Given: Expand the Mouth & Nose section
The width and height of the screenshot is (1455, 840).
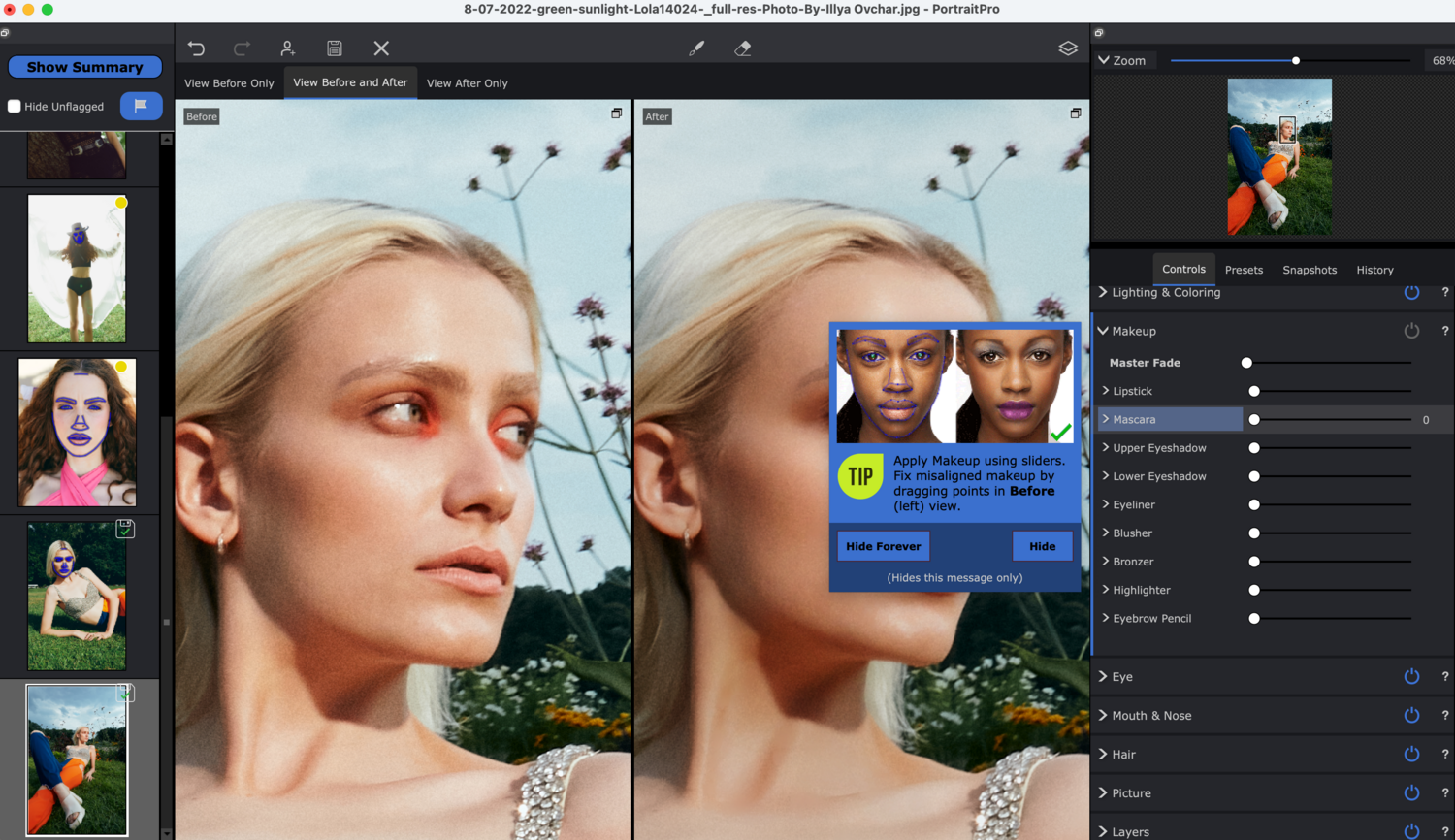Looking at the screenshot, I should pos(1150,716).
